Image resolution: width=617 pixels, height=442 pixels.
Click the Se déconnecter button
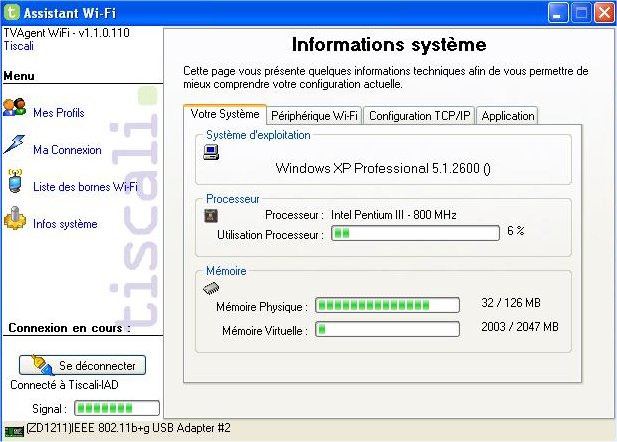click(x=82, y=365)
